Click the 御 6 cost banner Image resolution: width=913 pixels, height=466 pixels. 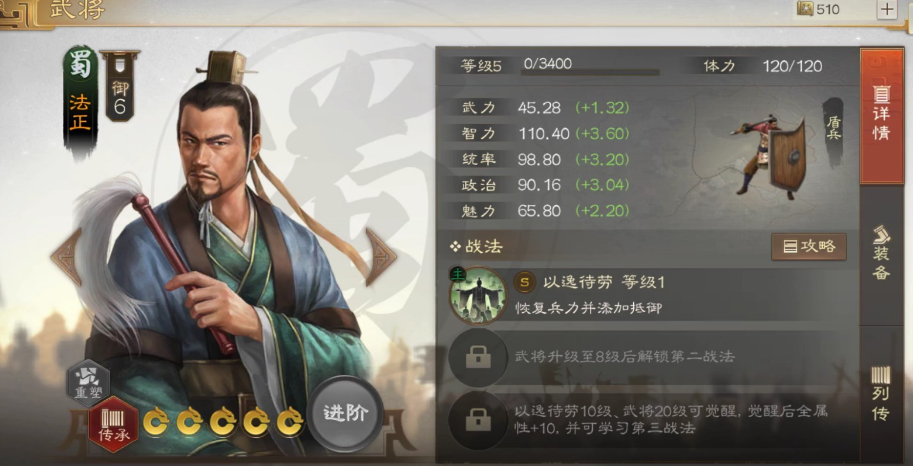pyautogui.click(x=119, y=87)
